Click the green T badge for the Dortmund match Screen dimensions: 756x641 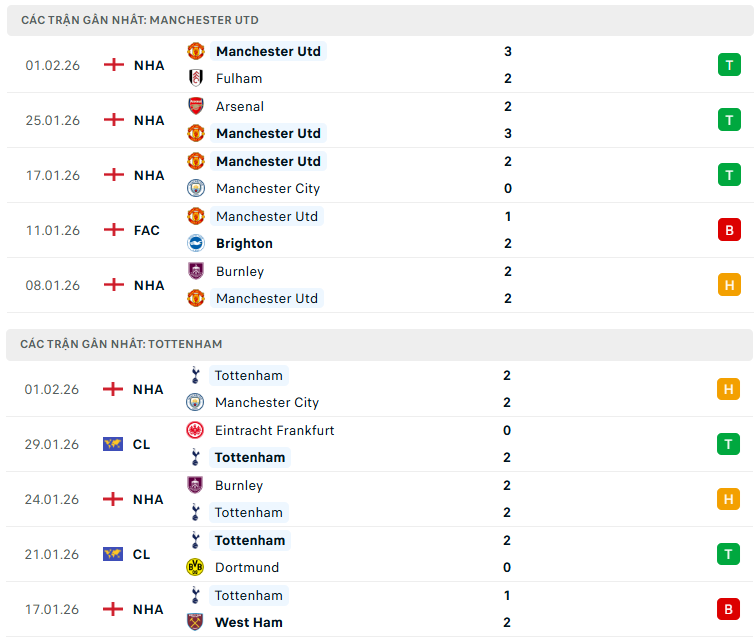(x=728, y=554)
